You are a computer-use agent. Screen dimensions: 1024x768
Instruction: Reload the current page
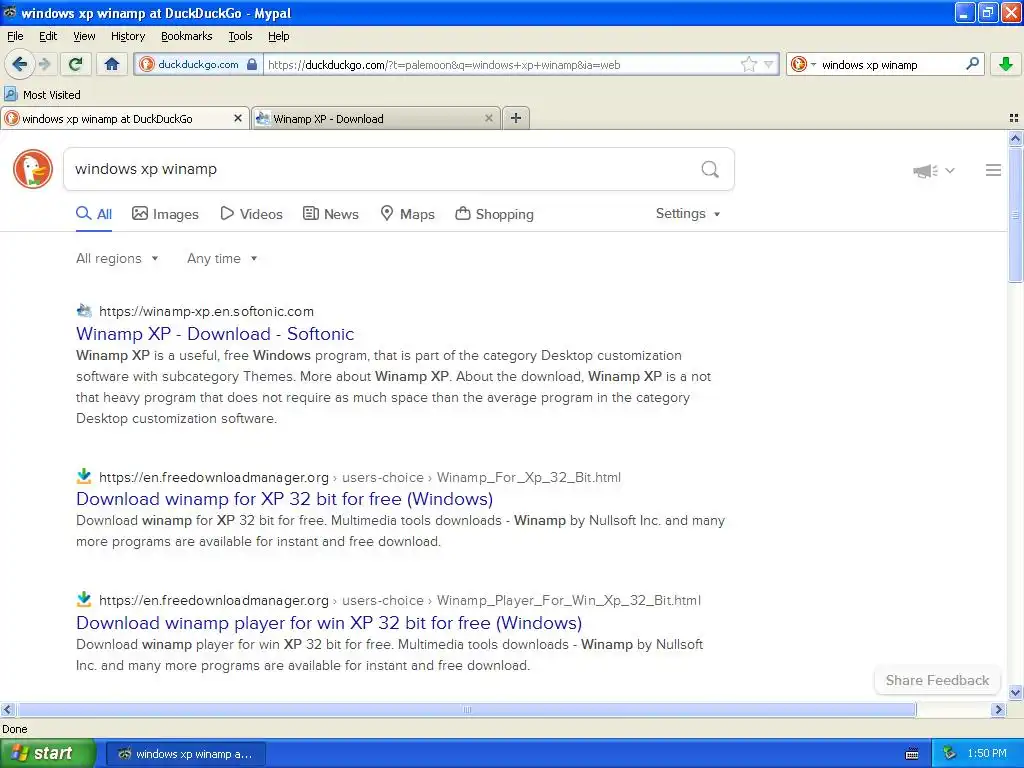pyautogui.click(x=76, y=64)
